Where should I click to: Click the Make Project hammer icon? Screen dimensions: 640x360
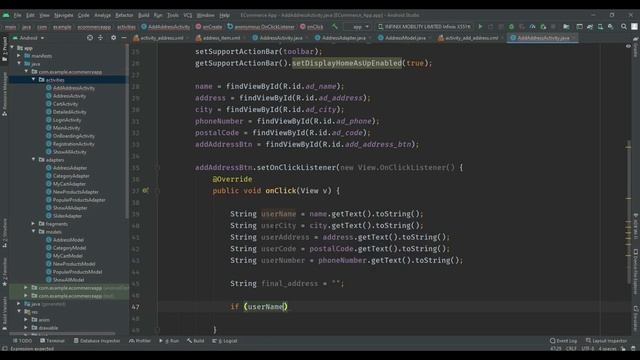coord(334,27)
